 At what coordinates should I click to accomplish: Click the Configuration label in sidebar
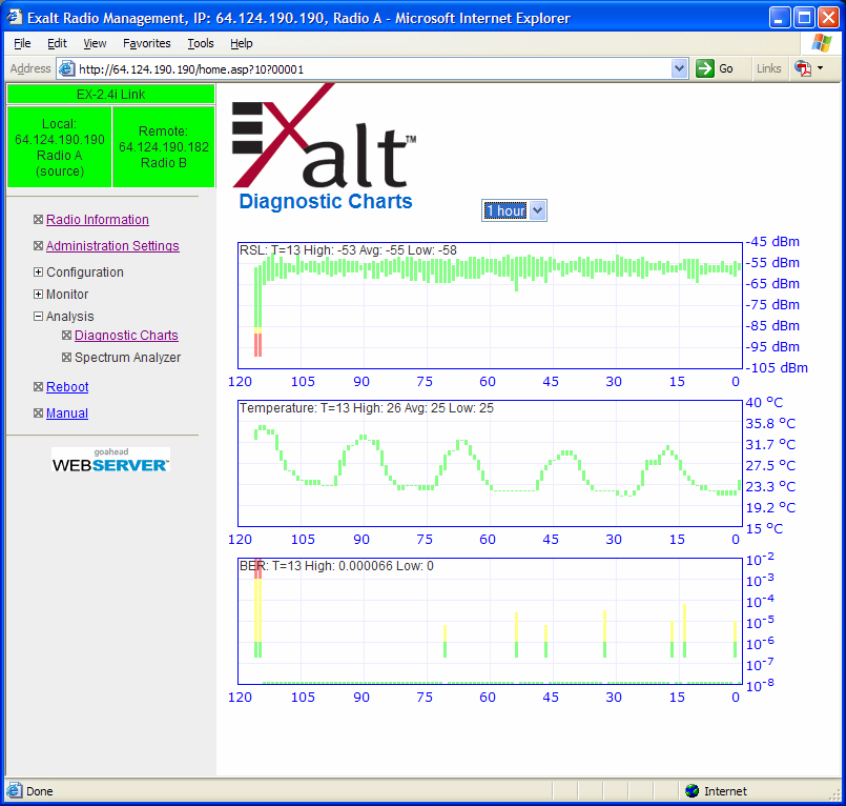pyautogui.click(x=85, y=272)
